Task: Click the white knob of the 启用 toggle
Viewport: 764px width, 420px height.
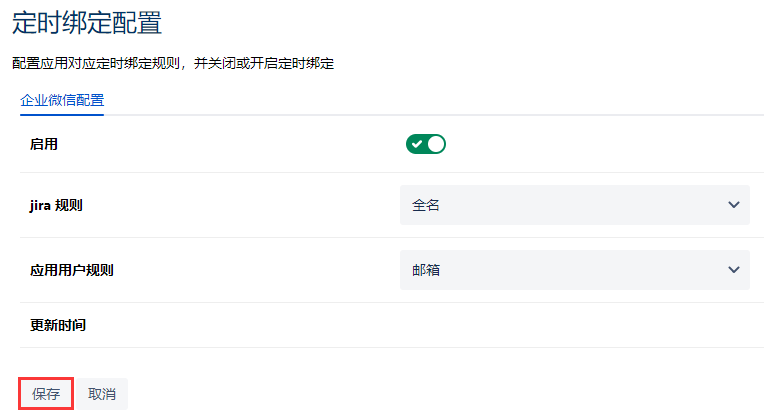Action: point(435,144)
